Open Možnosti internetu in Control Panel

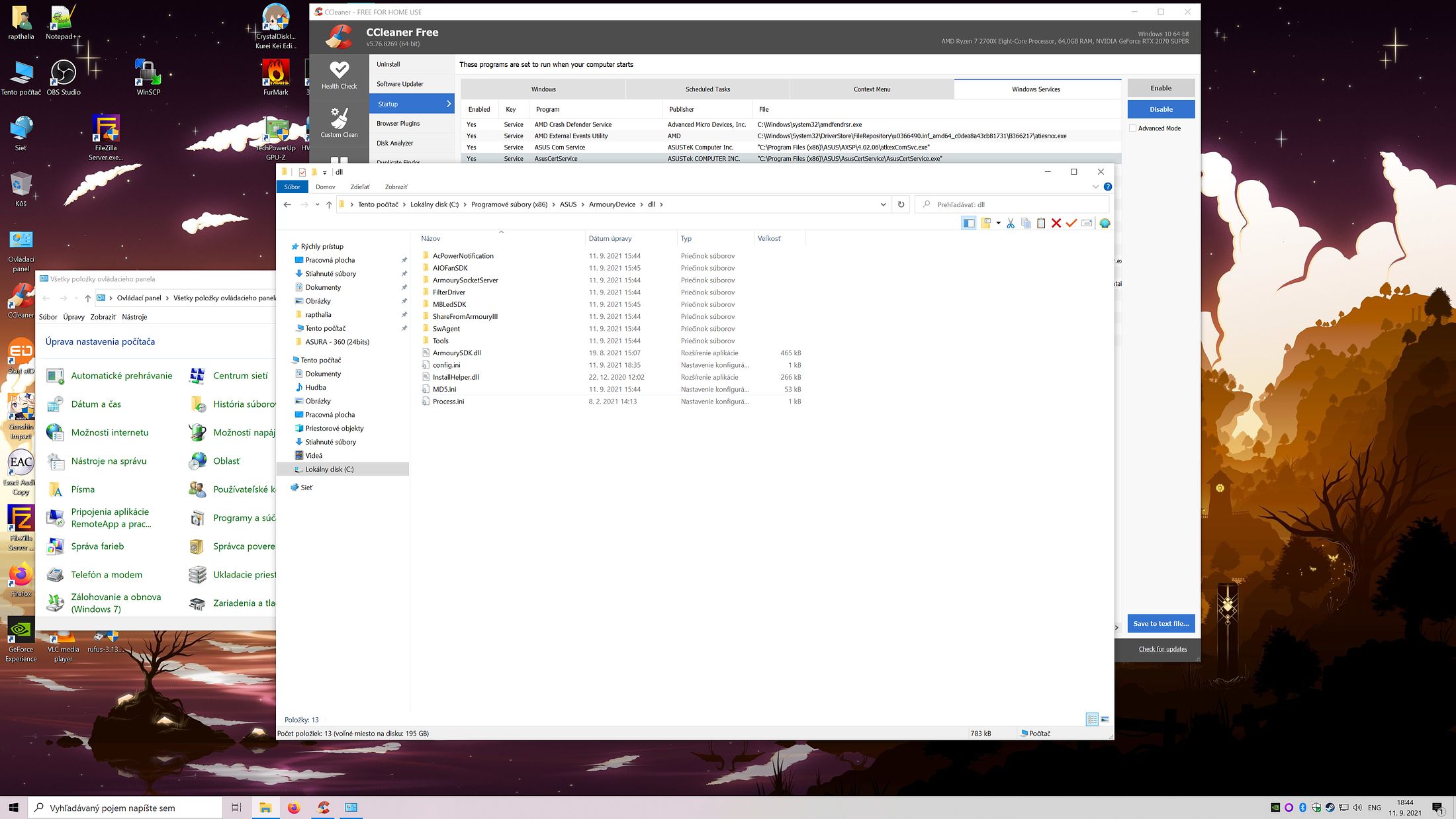pos(110,433)
